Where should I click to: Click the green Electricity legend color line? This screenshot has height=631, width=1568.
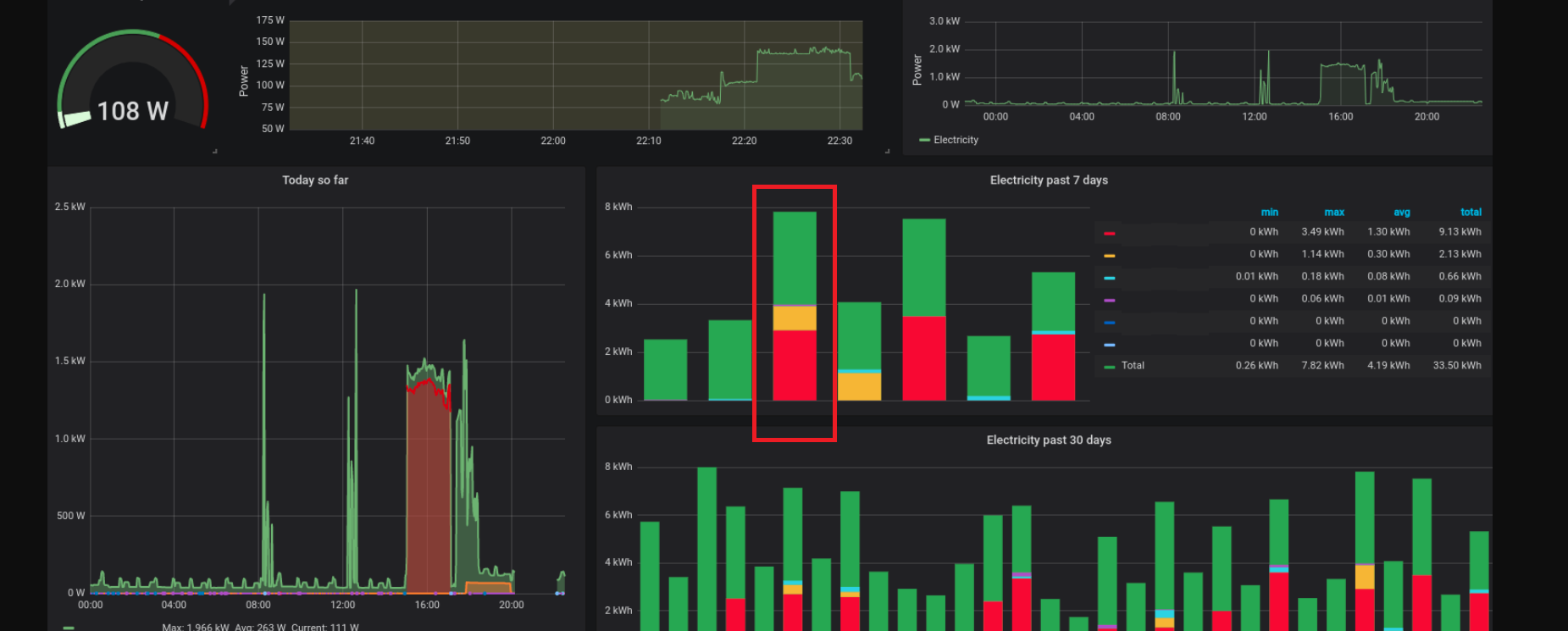click(x=924, y=141)
